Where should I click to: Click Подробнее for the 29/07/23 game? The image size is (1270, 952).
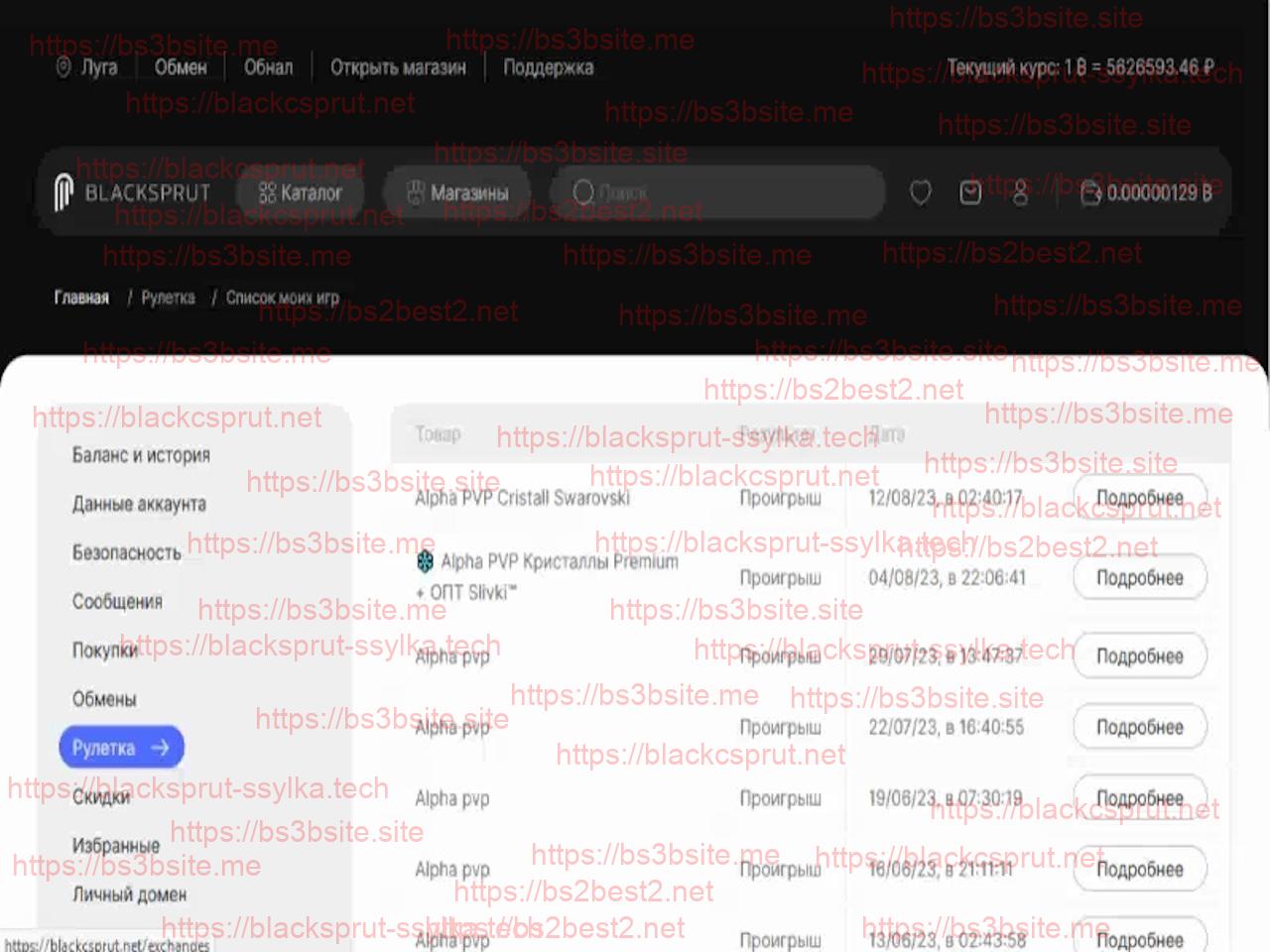(1140, 656)
